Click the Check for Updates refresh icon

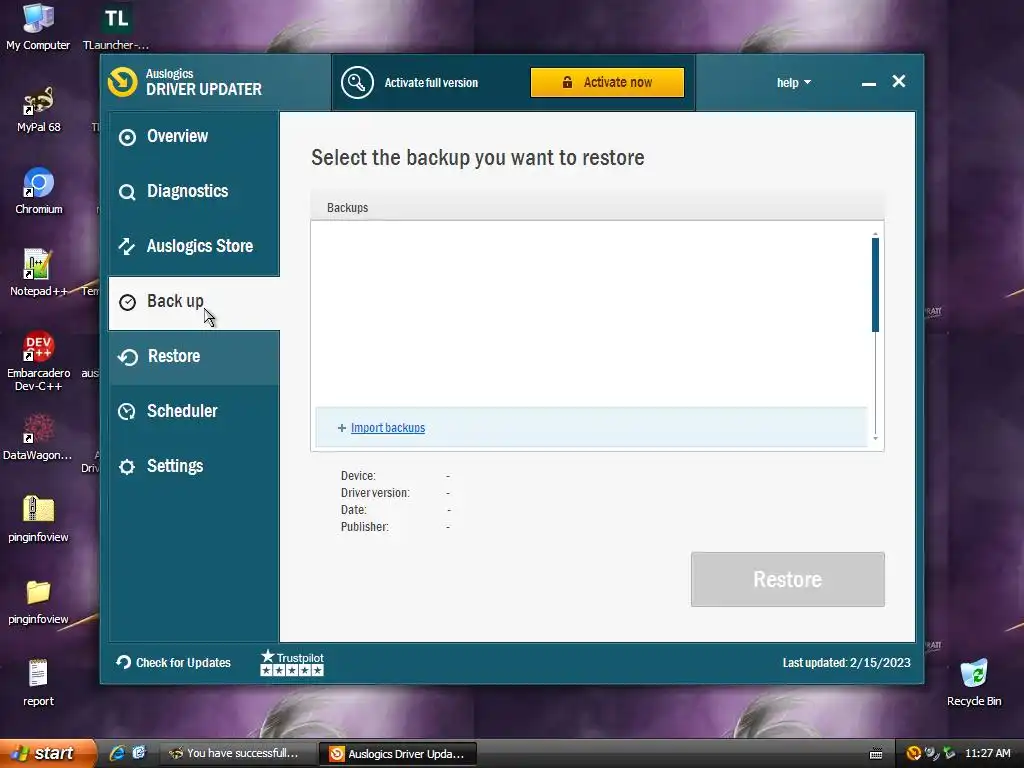[123, 662]
